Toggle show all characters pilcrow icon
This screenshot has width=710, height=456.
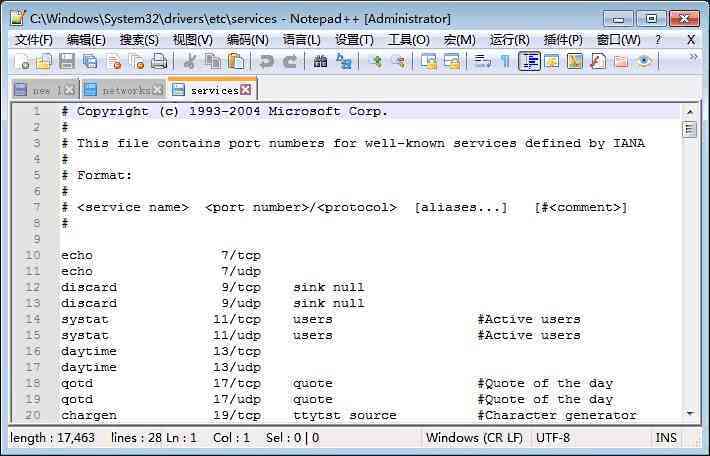(506, 61)
